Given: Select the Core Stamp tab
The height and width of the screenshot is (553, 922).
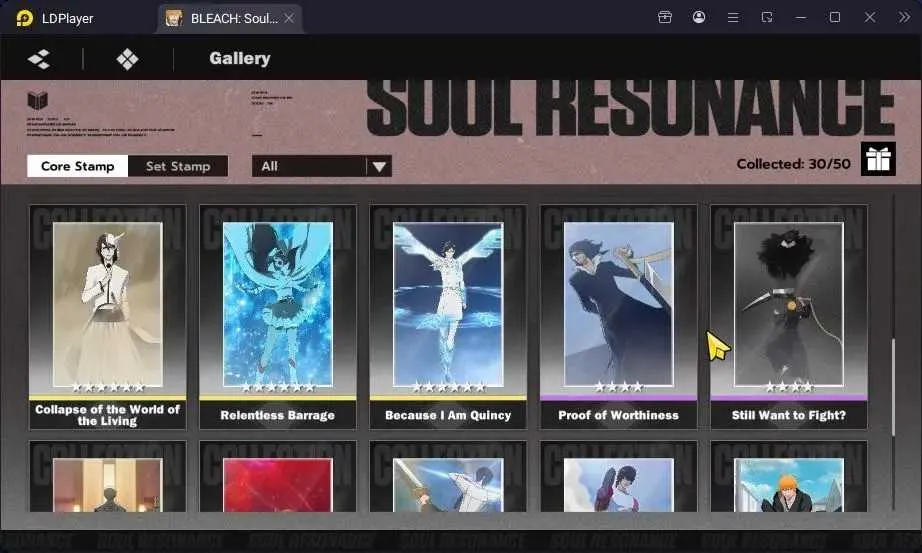Looking at the screenshot, I should point(78,166).
